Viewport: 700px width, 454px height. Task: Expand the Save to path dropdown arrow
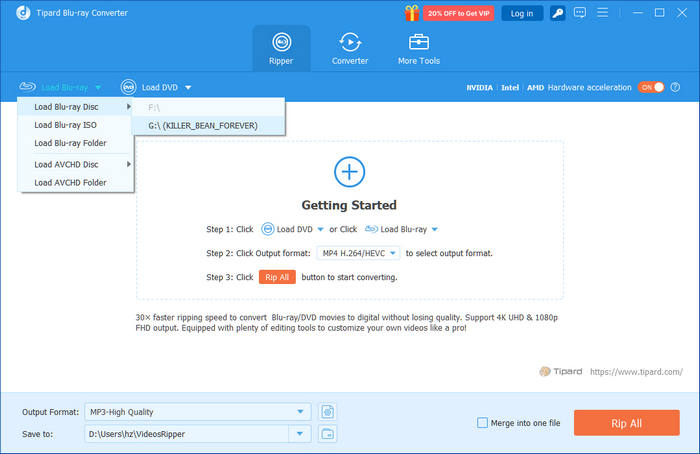click(x=300, y=433)
